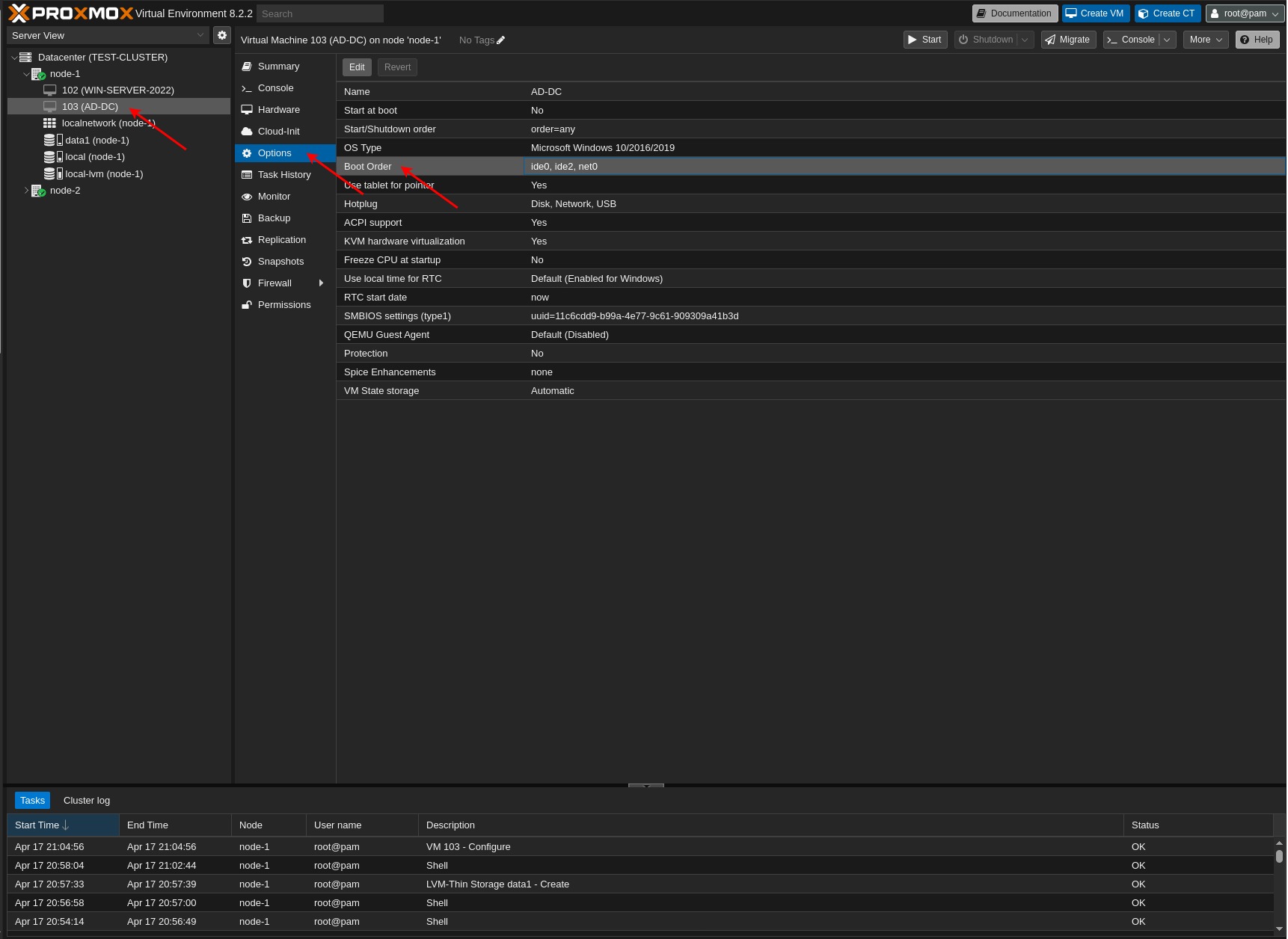The image size is (1288, 939).
Task: Edit tags using the pencil icon beside No Tags
Action: coord(500,40)
